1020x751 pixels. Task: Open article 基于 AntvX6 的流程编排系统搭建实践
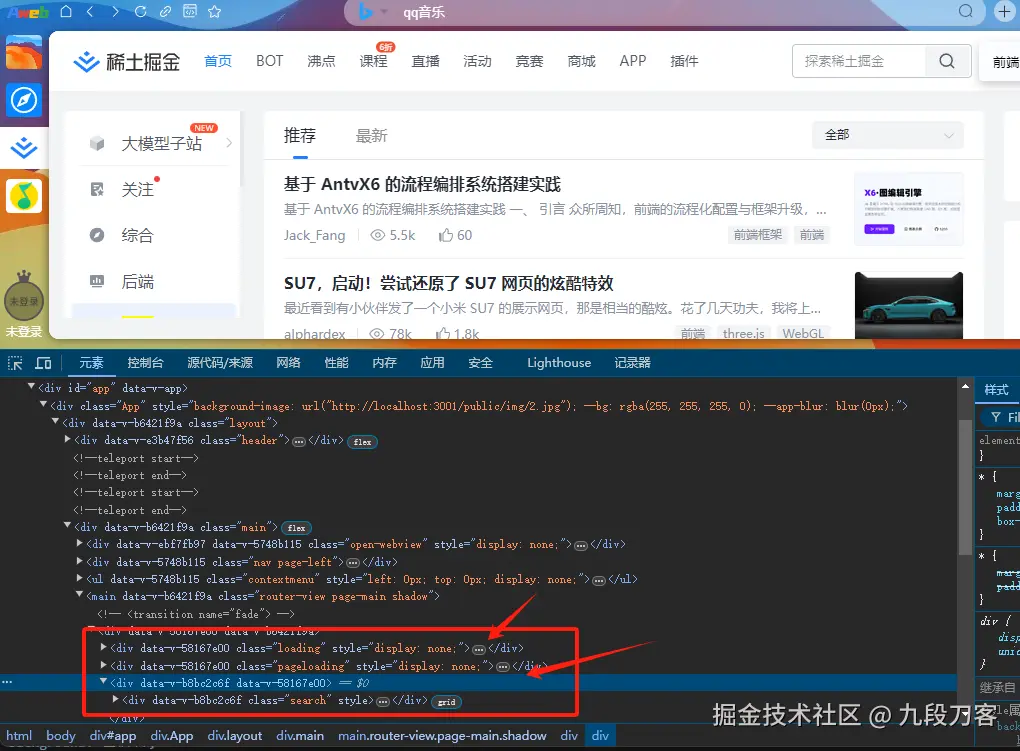422,184
